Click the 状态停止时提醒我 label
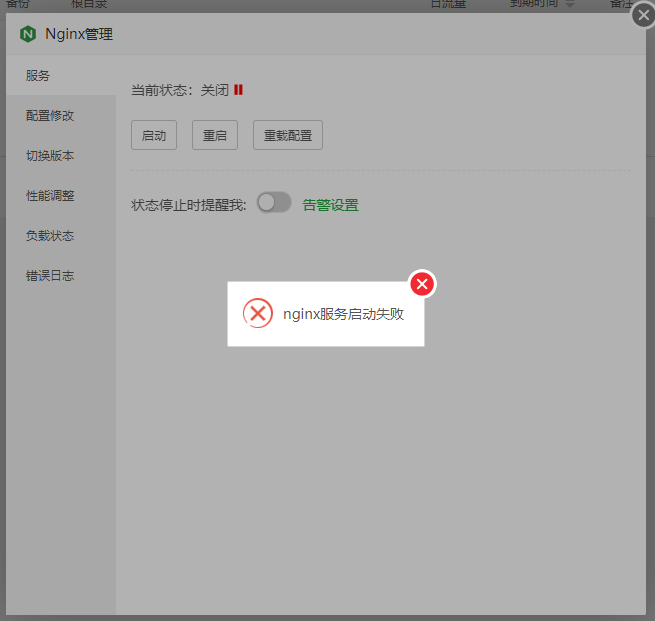 (x=189, y=205)
